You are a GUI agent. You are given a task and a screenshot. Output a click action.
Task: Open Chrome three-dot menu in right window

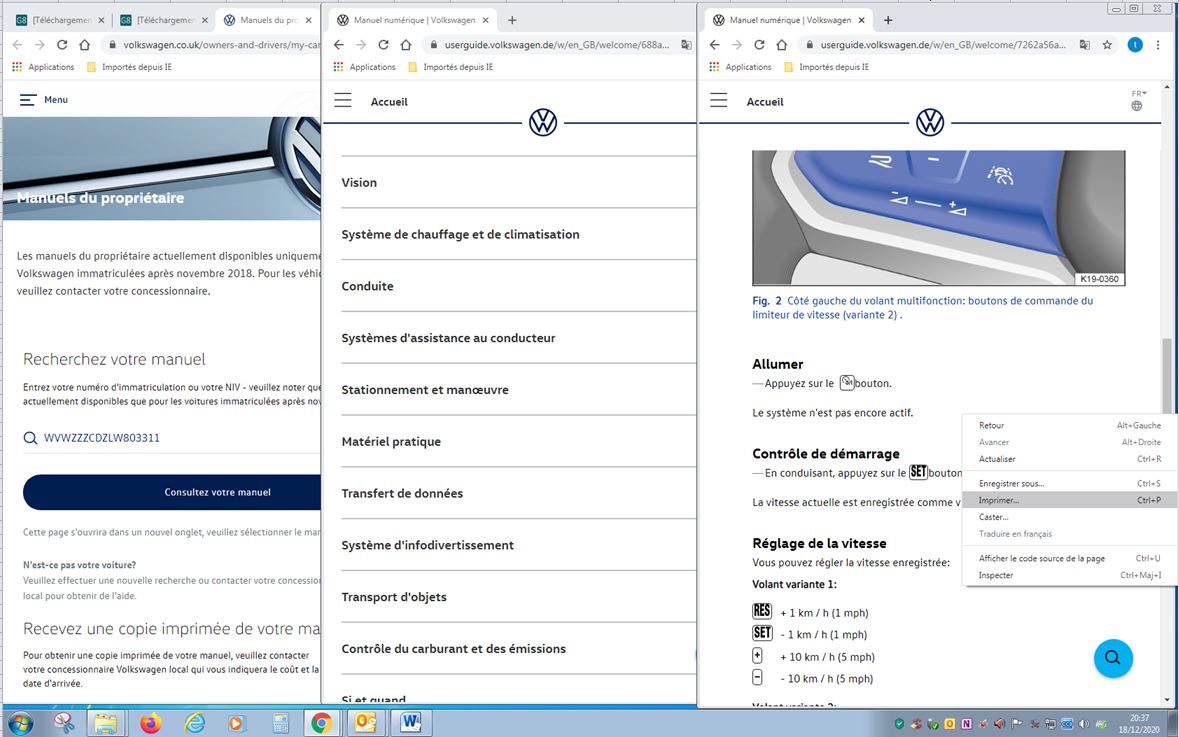coord(1159,45)
